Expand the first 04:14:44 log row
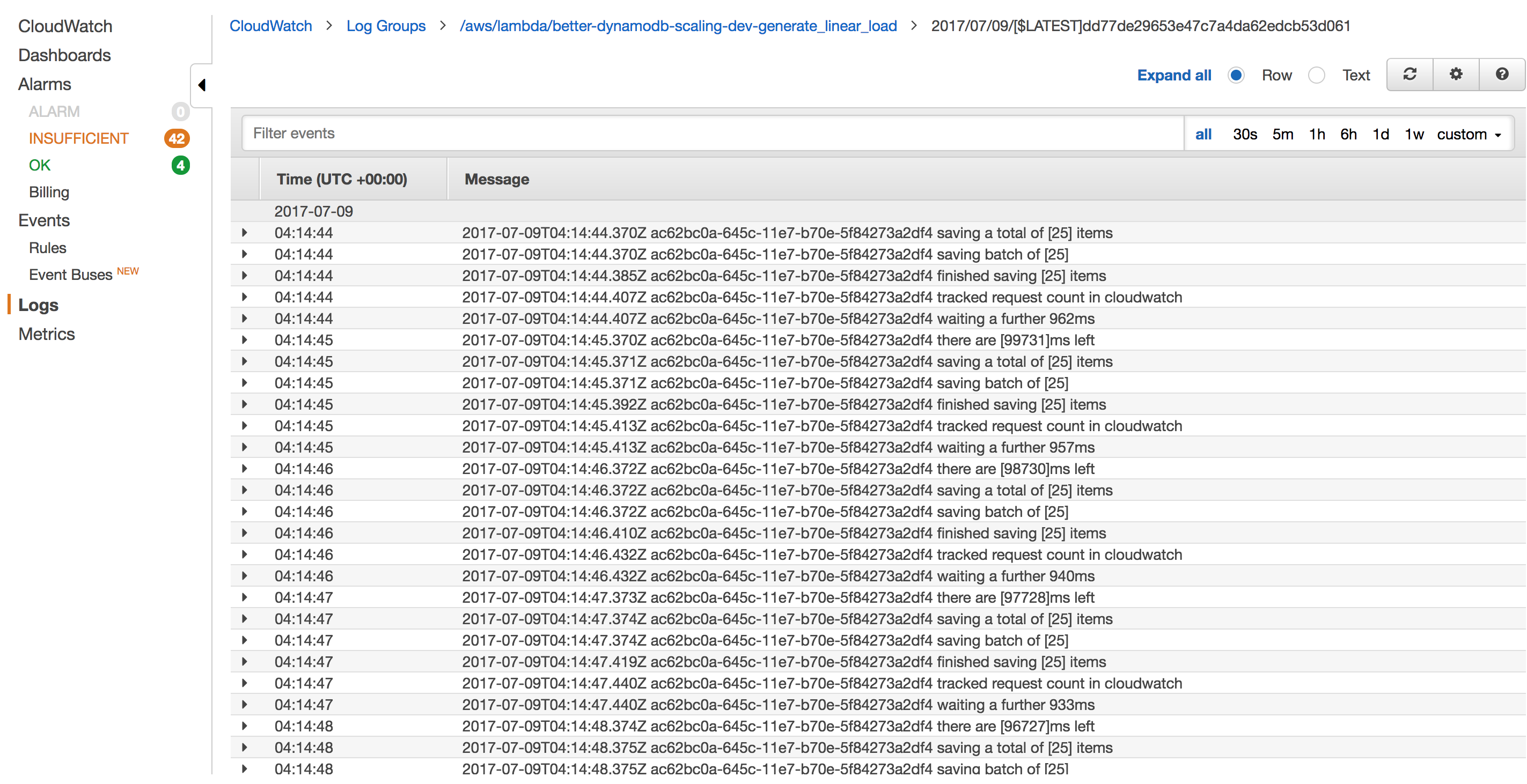Image resolution: width=1527 pixels, height=784 pixels. click(x=244, y=233)
